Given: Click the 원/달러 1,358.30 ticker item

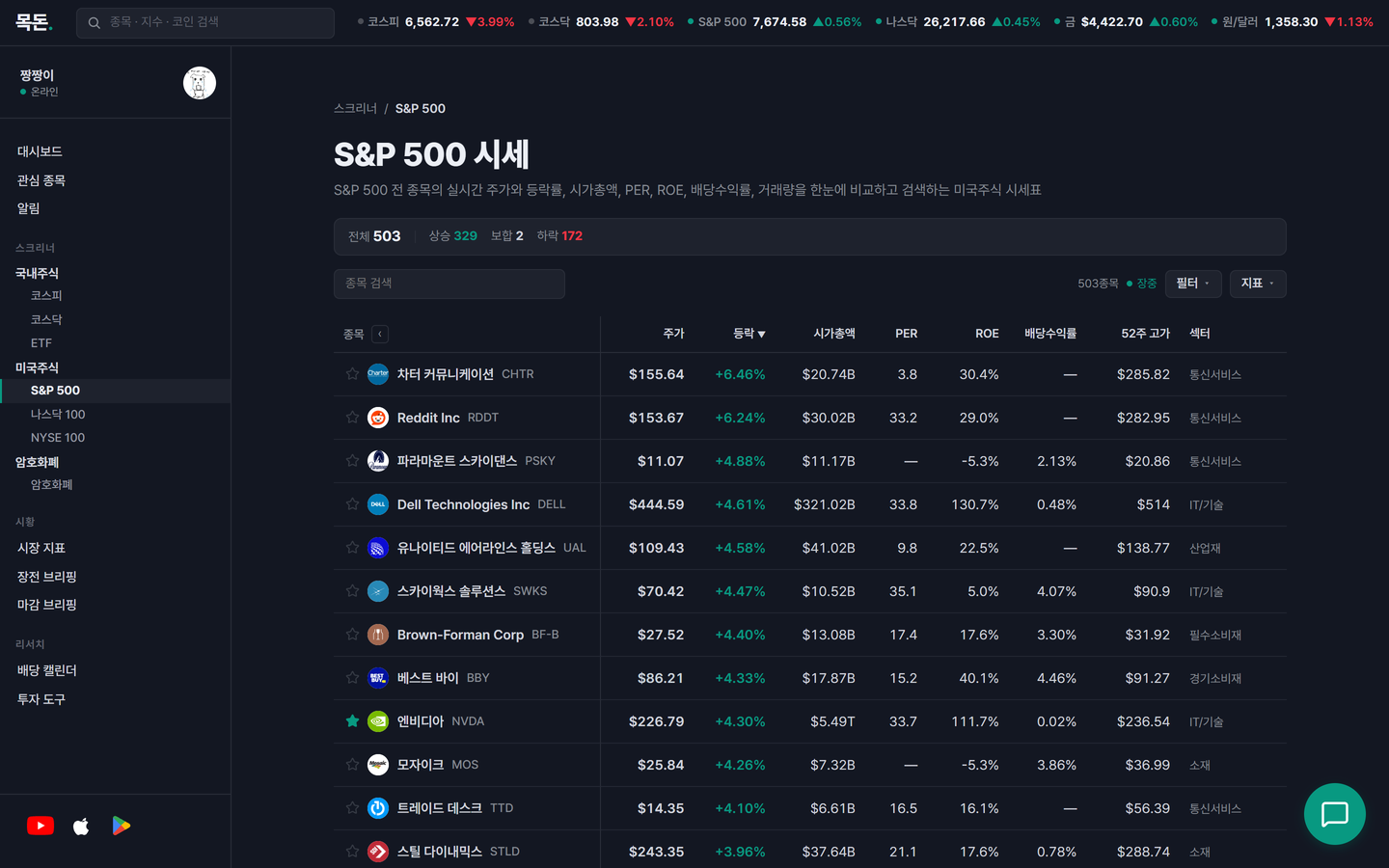Looking at the screenshot, I should tap(1293, 22).
